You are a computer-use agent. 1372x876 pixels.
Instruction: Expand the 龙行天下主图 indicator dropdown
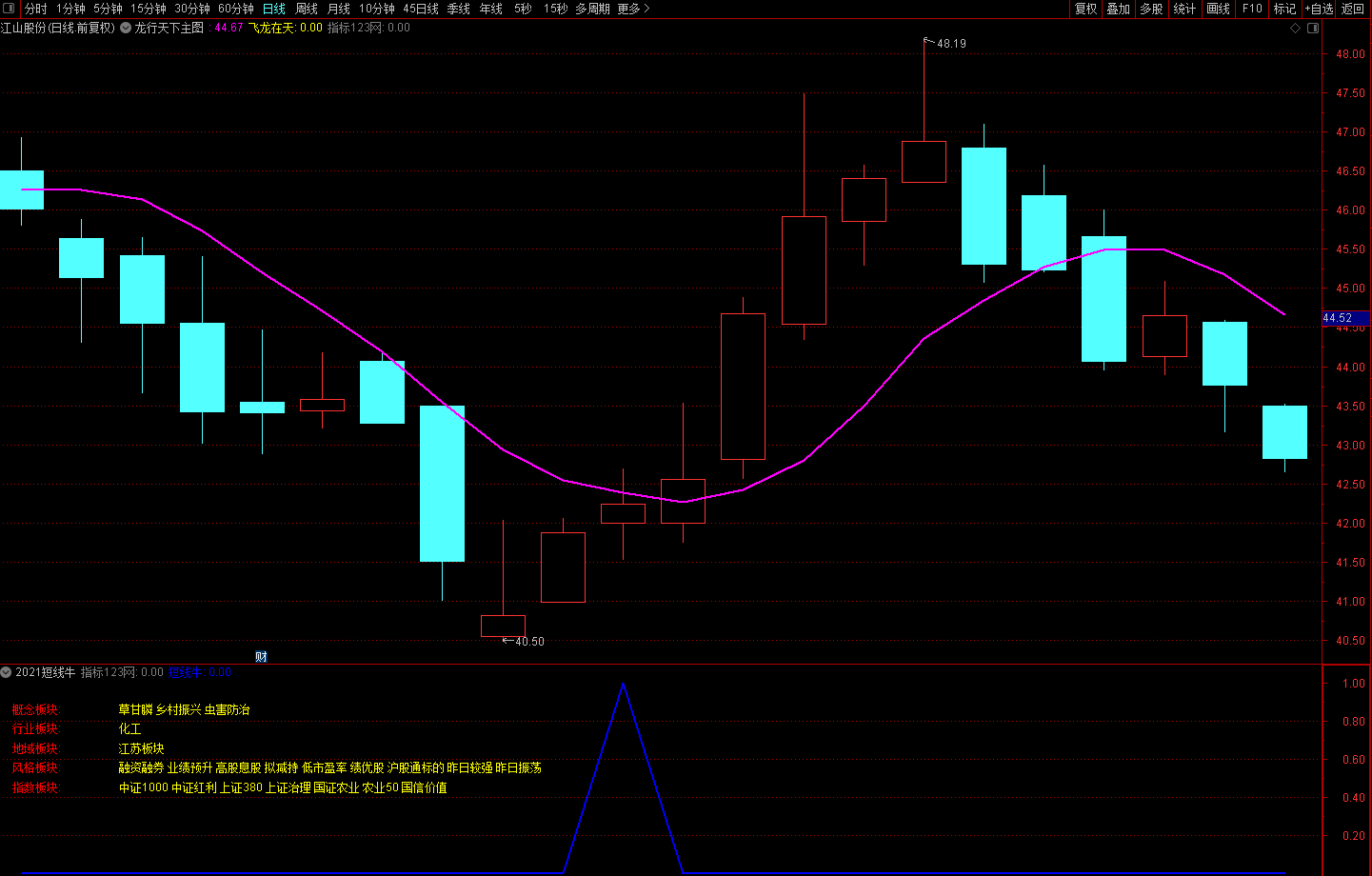[126, 29]
